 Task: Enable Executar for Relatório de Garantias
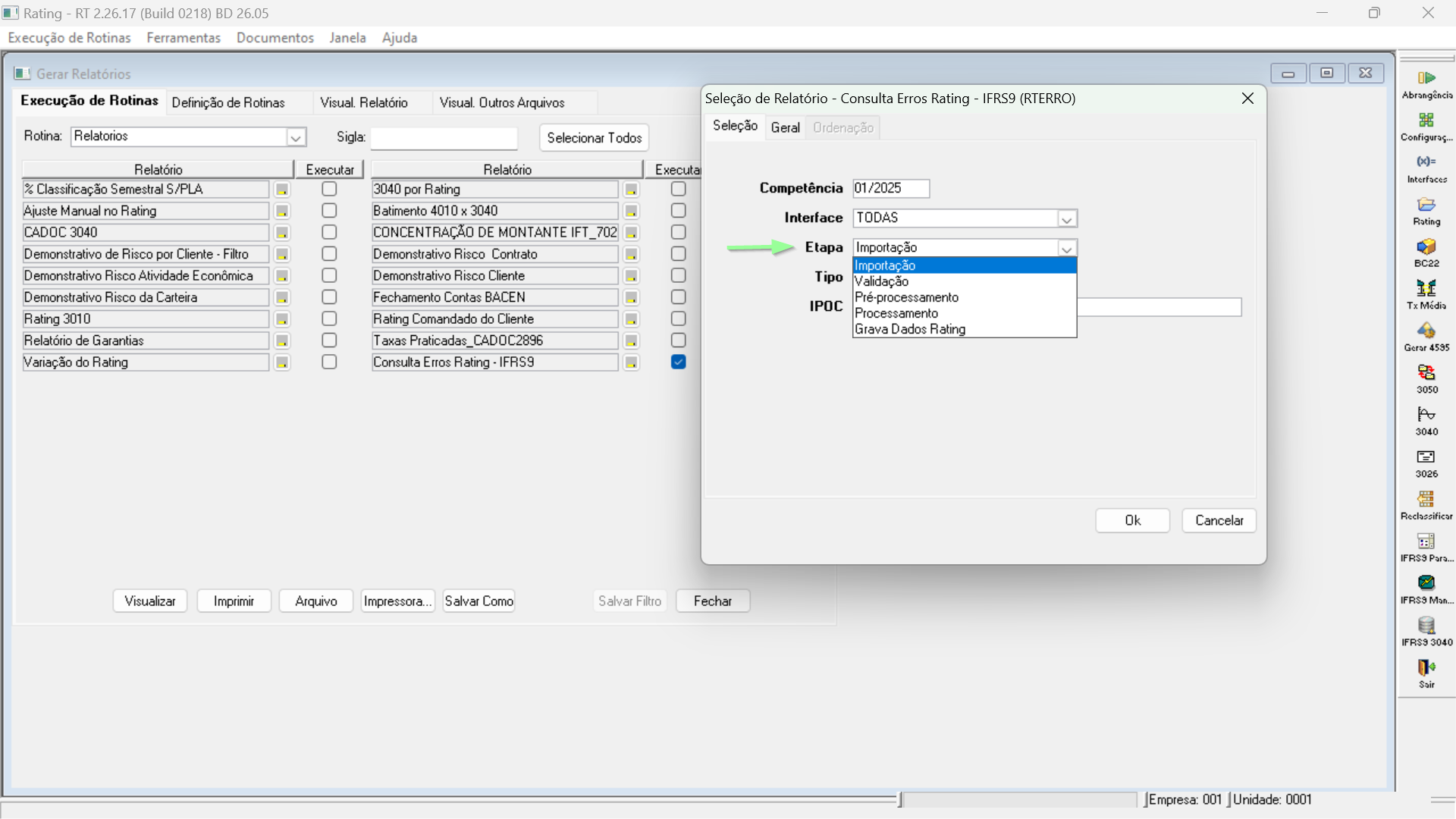pos(329,340)
